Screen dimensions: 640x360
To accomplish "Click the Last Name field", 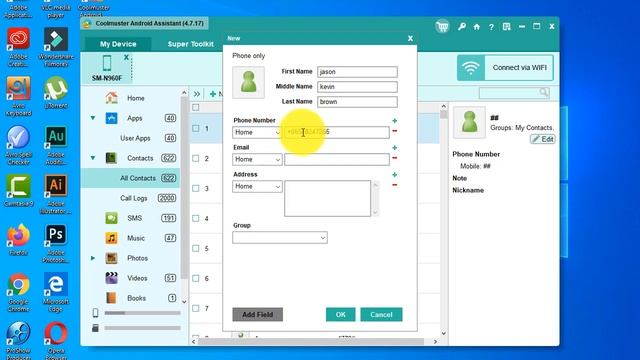I will [357, 102].
